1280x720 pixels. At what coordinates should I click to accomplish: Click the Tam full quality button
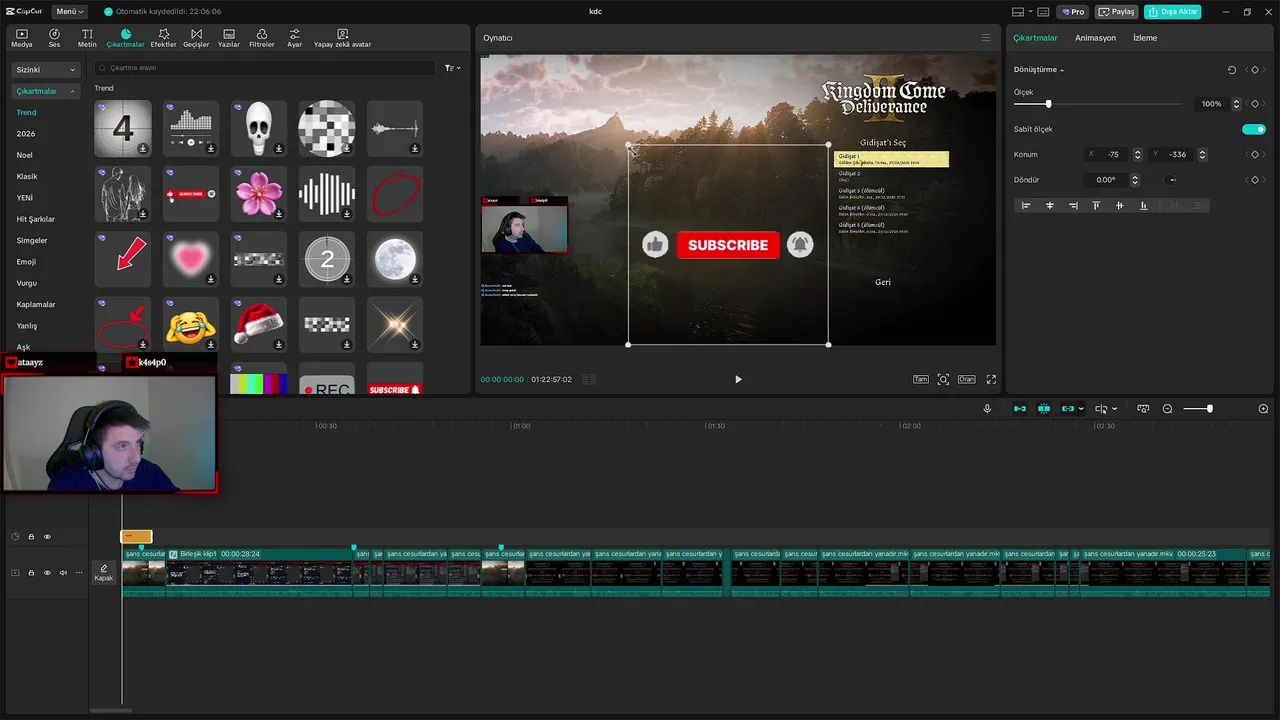coord(921,380)
